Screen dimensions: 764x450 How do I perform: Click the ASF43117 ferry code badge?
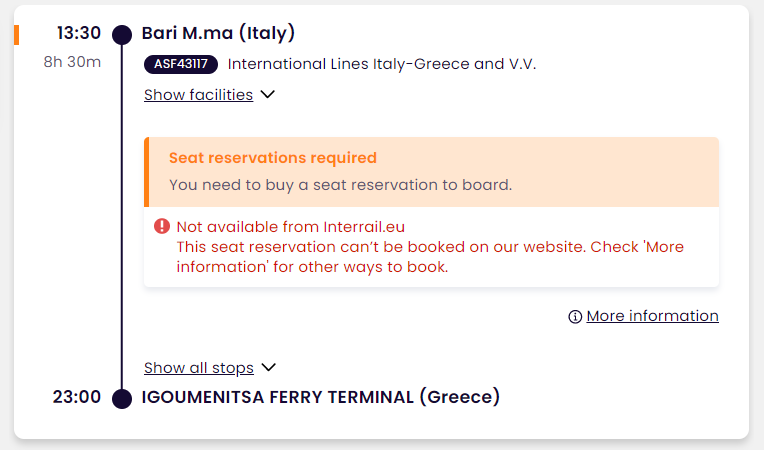click(181, 64)
